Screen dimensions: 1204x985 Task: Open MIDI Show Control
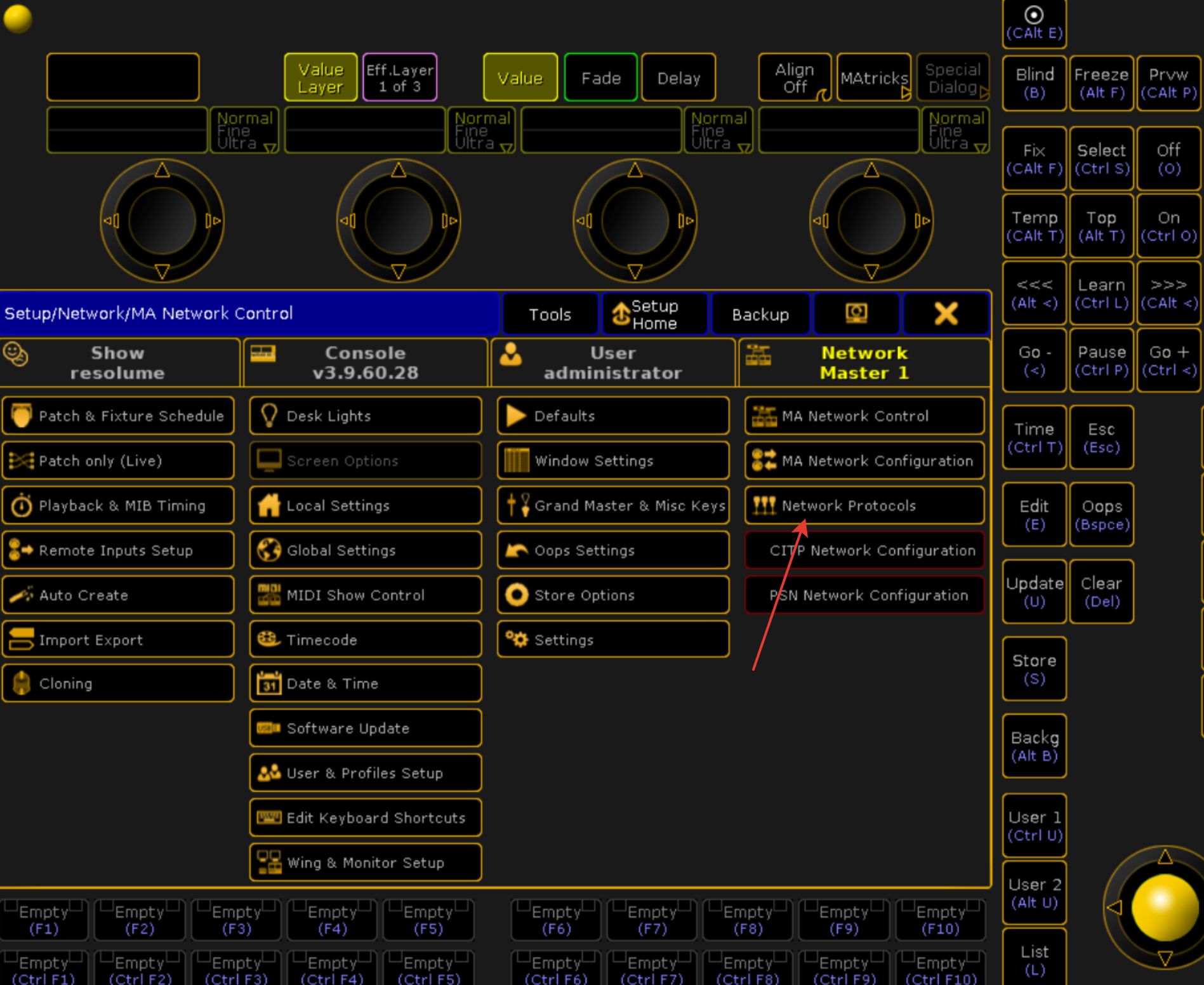[366, 595]
